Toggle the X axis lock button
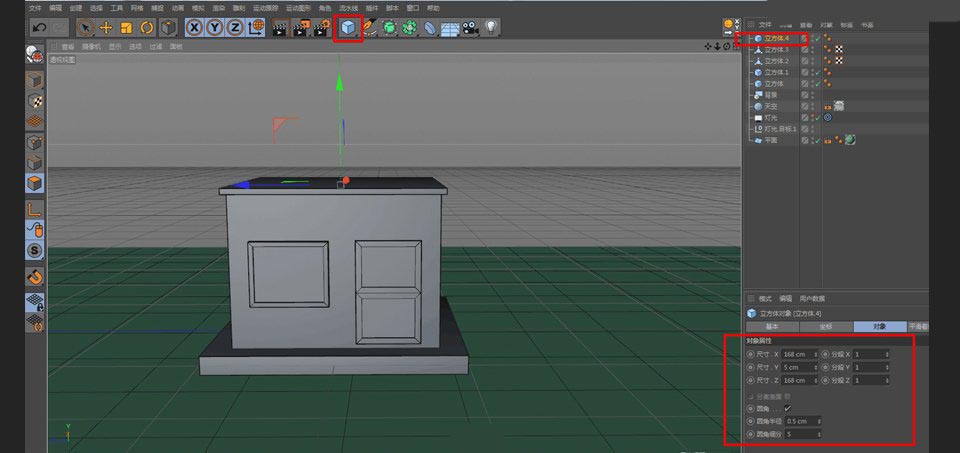Viewport: 960px width, 453px height. point(194,28)
